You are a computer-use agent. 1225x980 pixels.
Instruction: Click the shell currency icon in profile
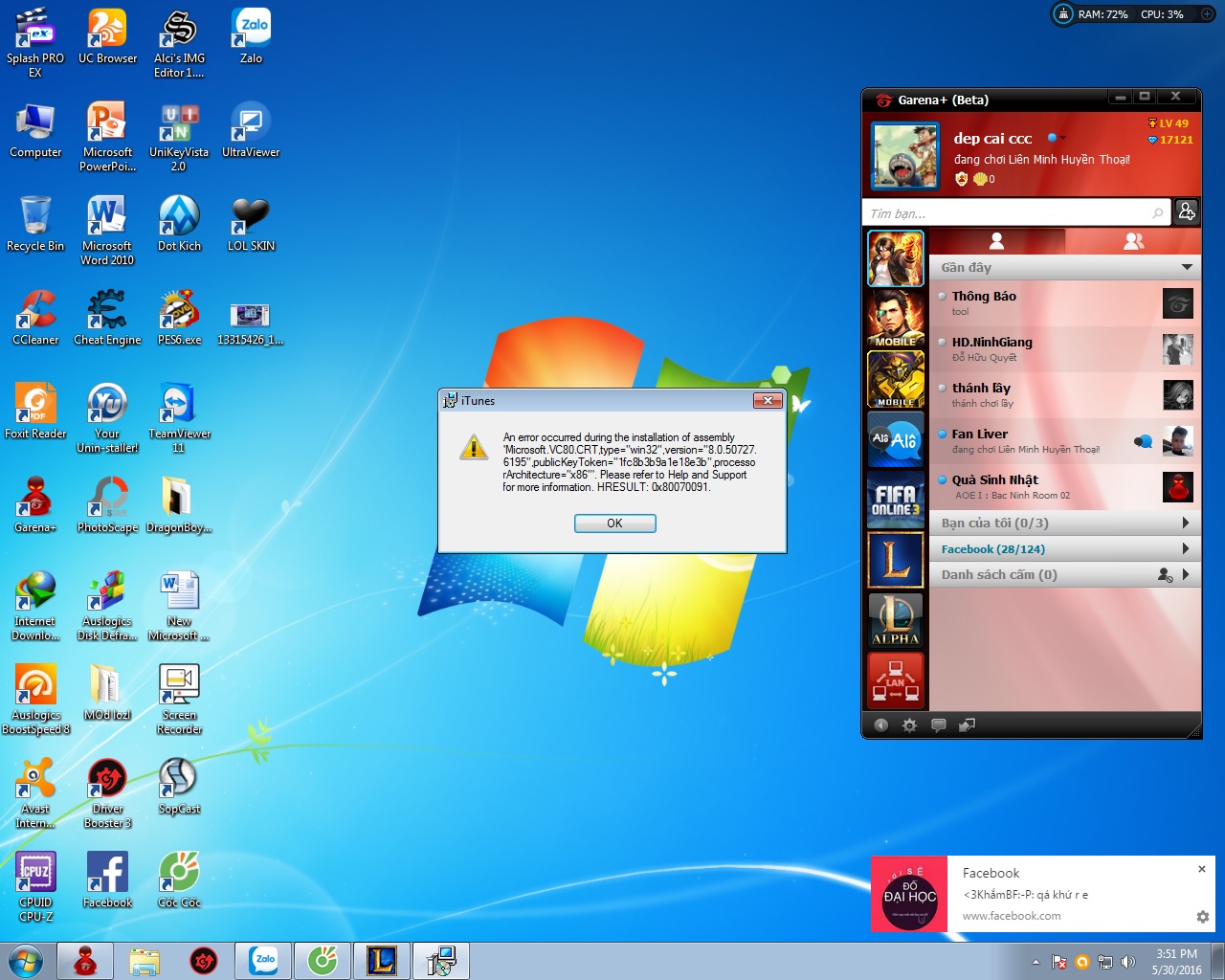coord(979,179)
